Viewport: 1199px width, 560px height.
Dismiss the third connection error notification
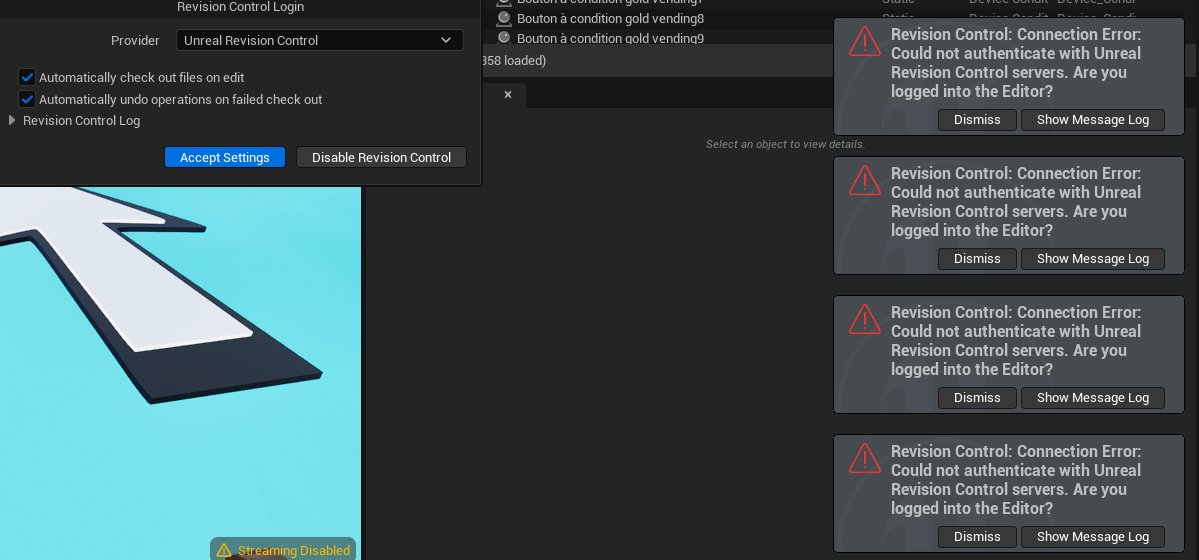point(977,398)
